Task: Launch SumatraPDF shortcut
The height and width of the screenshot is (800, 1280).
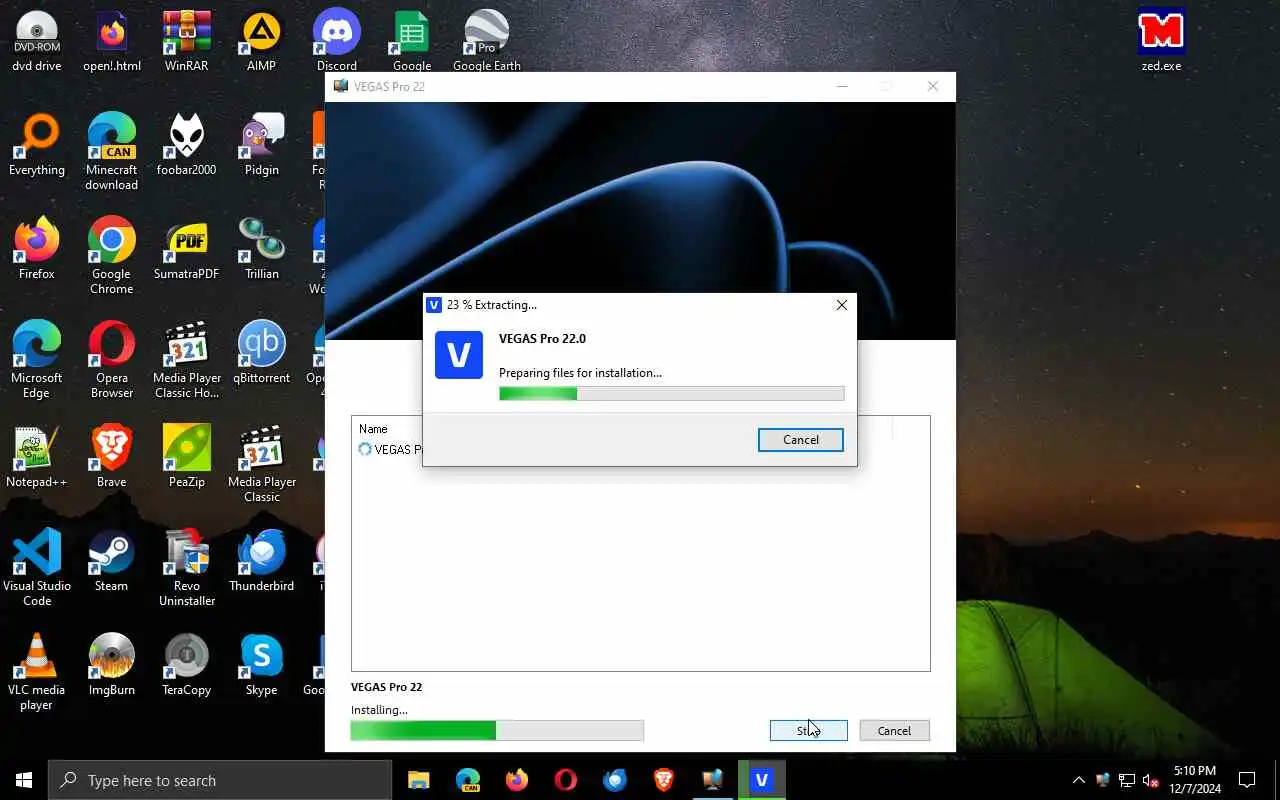Action: [x=187, y=250]
